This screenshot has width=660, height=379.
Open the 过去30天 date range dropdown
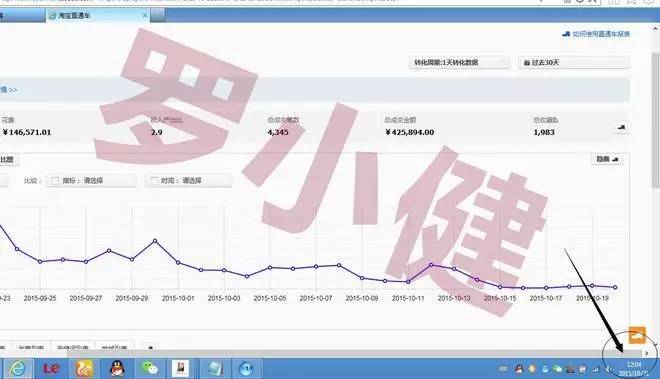(574, 62)
